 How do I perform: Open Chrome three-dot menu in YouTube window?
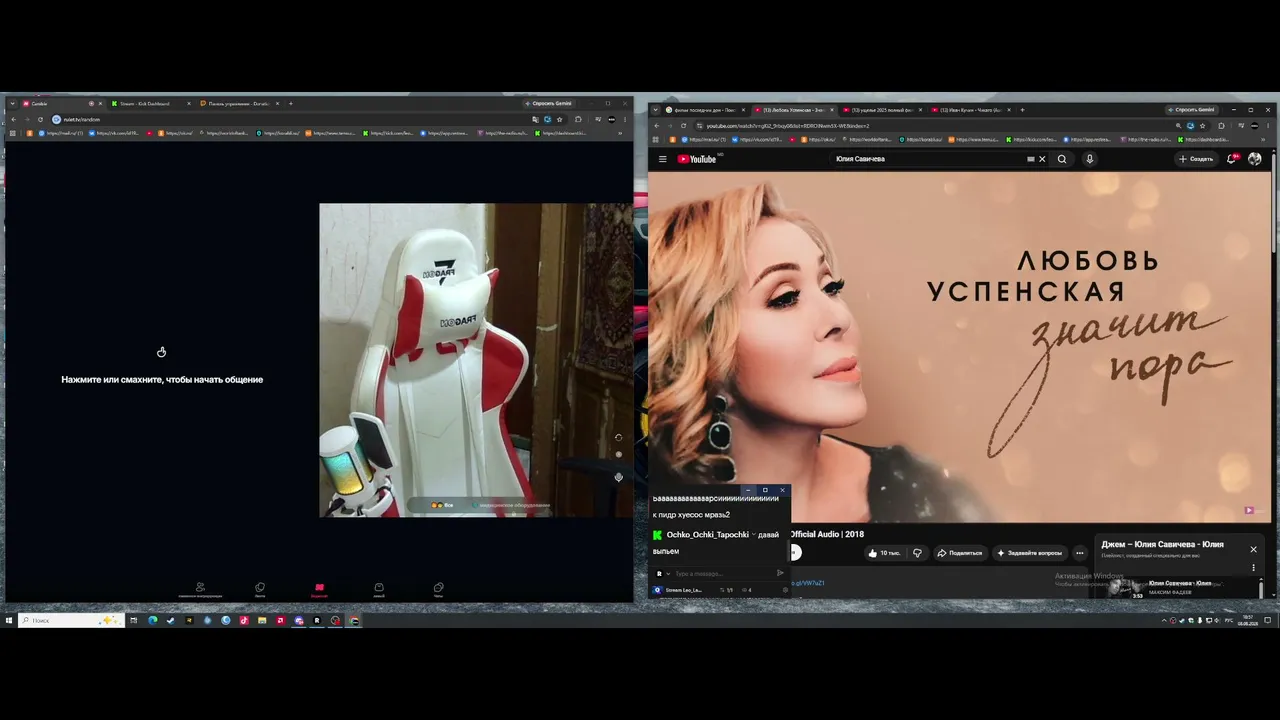click(x=1269, y=126)
